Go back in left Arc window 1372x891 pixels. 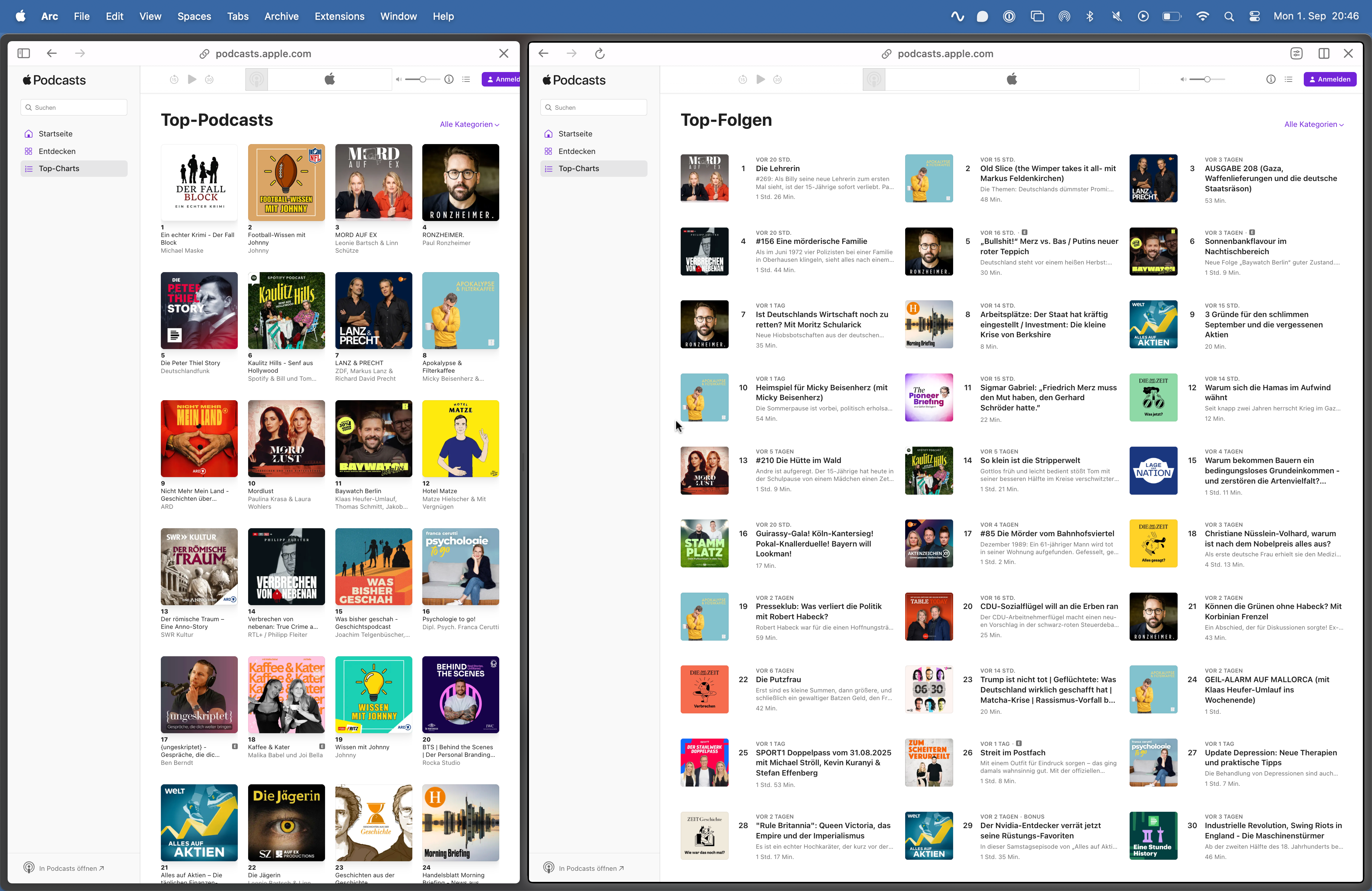52,53
